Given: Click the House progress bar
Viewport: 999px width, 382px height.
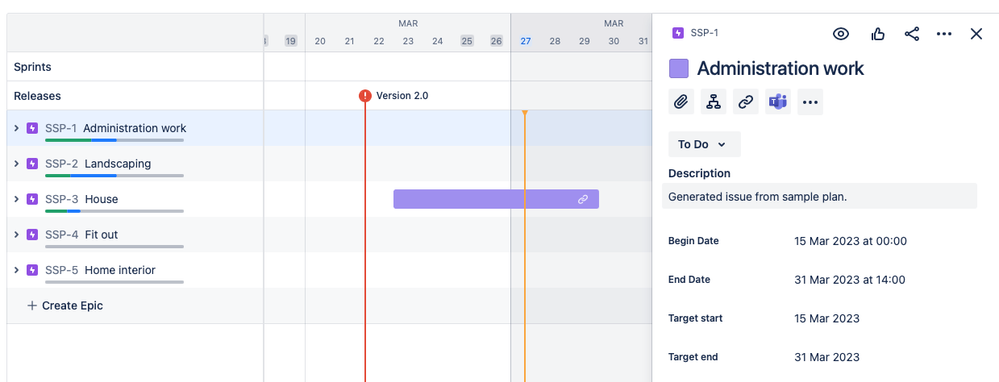Looking at the screenshot, I should pos(114,211).
